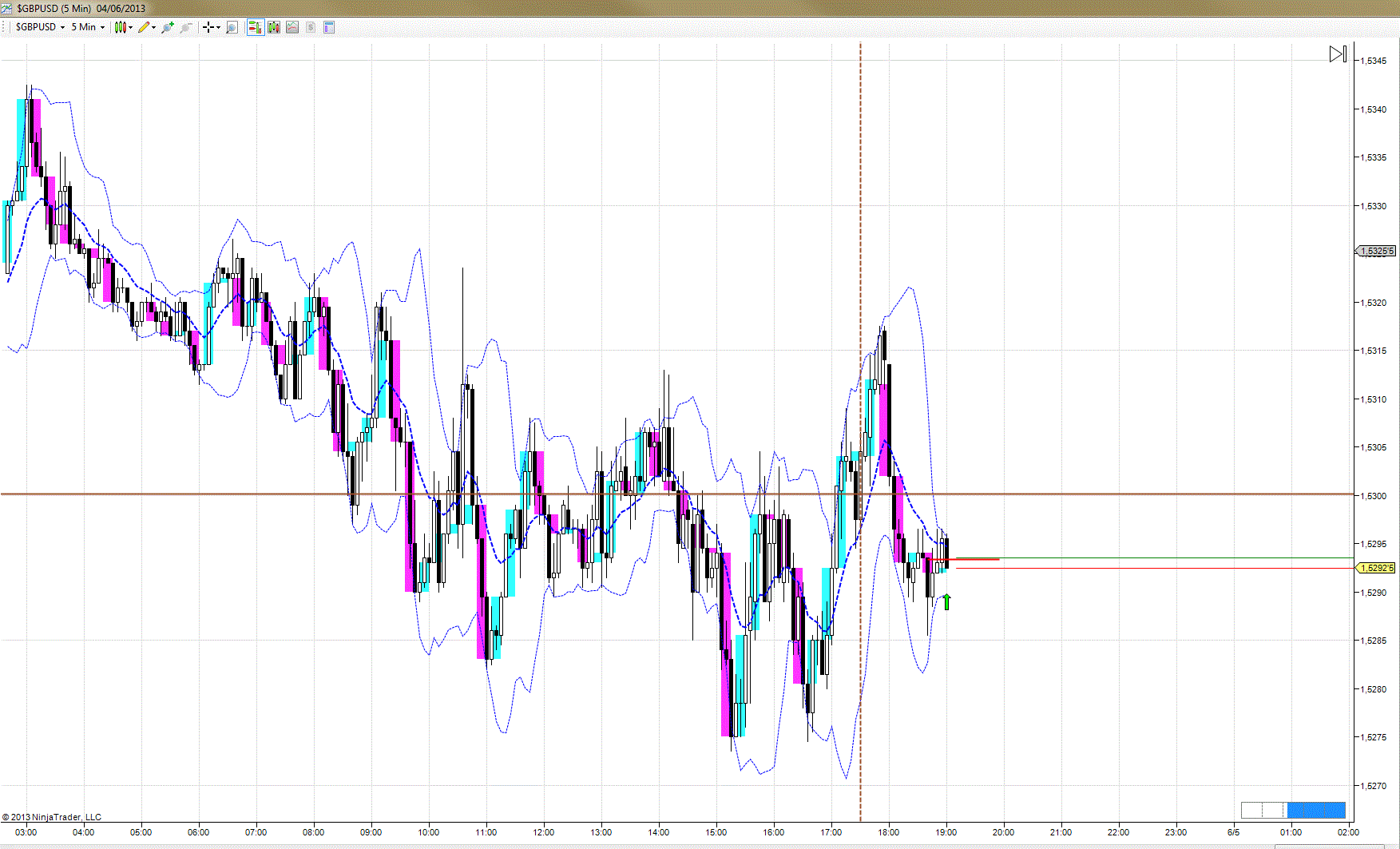Click the chart window title bar icon
Screen dimensions: 1400x849
[x=7, y=8]
